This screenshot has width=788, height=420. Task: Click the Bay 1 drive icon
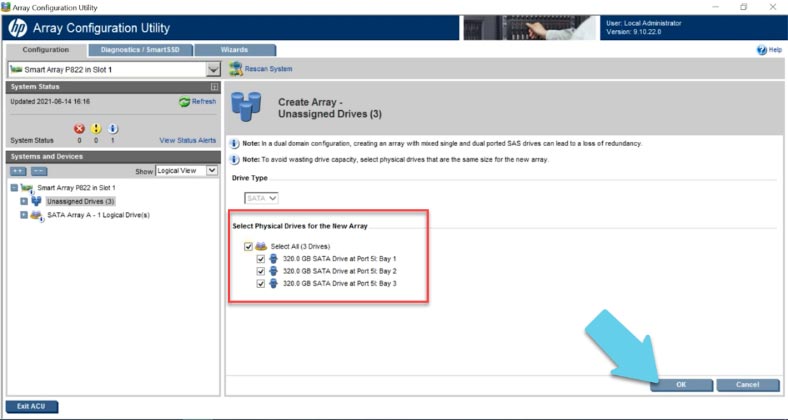[x=273, y=259]
